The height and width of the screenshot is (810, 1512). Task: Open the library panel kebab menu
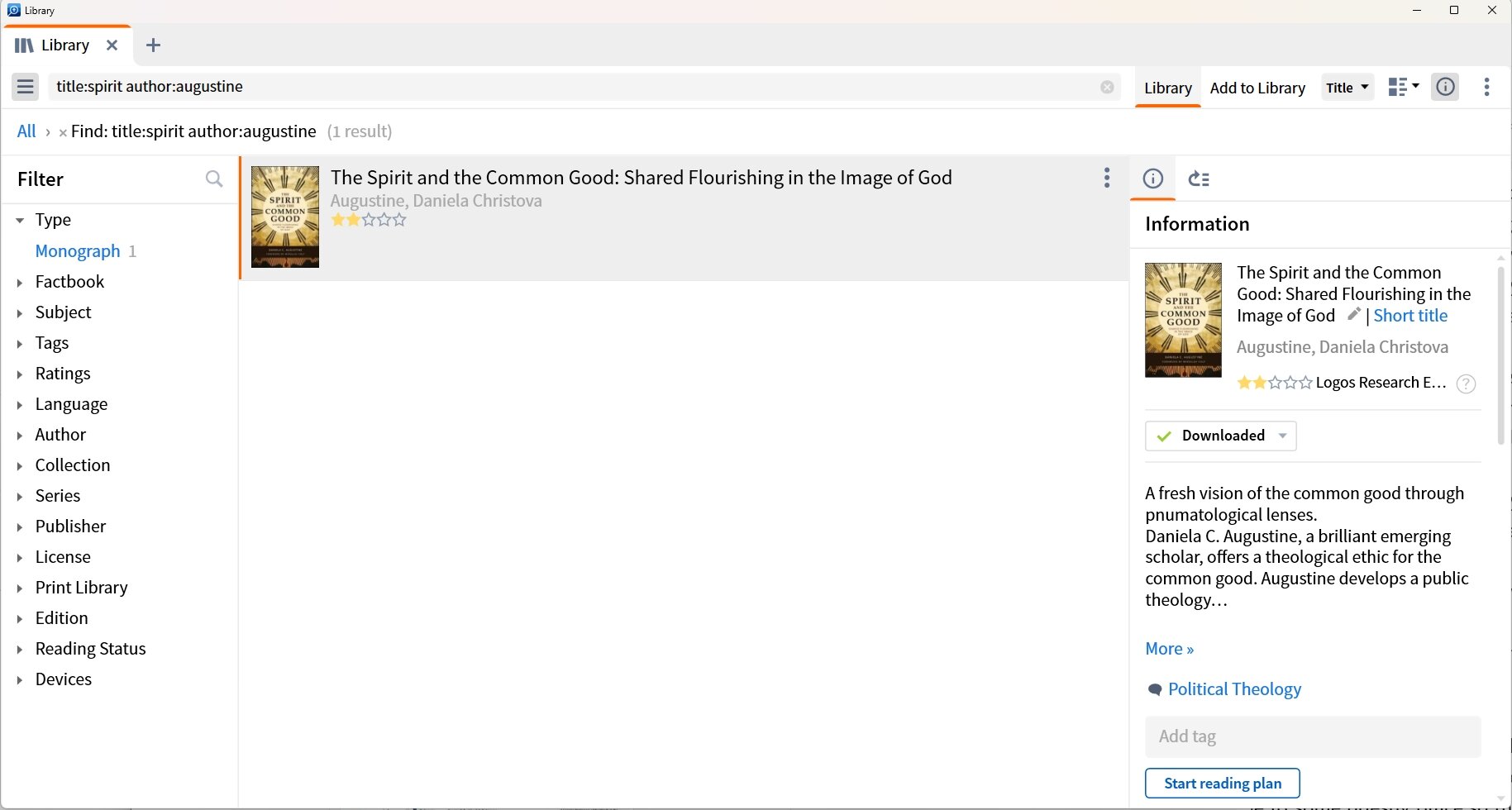click(x=1486, y=87)
